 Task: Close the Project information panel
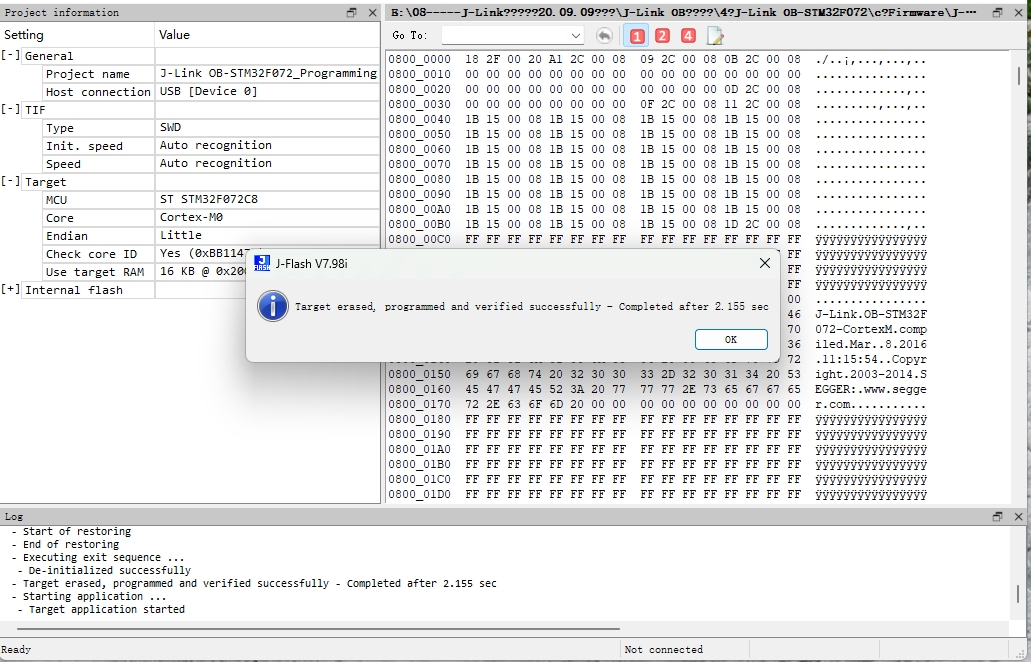(372, 12)
